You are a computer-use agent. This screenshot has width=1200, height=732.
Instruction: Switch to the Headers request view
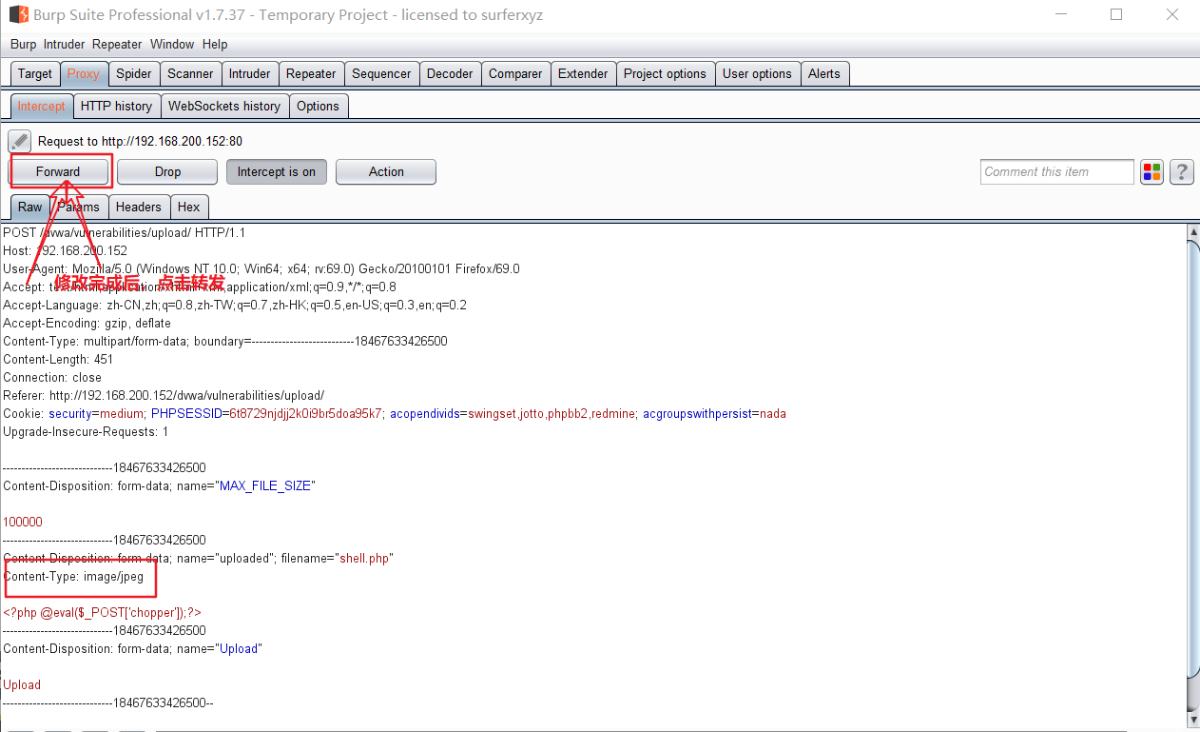coord(138,207)
